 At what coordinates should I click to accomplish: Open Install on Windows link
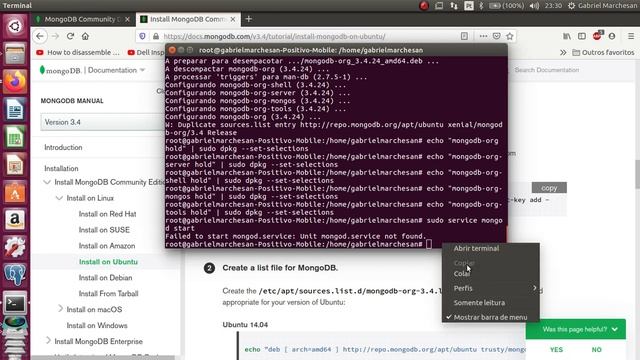(97, 325)
